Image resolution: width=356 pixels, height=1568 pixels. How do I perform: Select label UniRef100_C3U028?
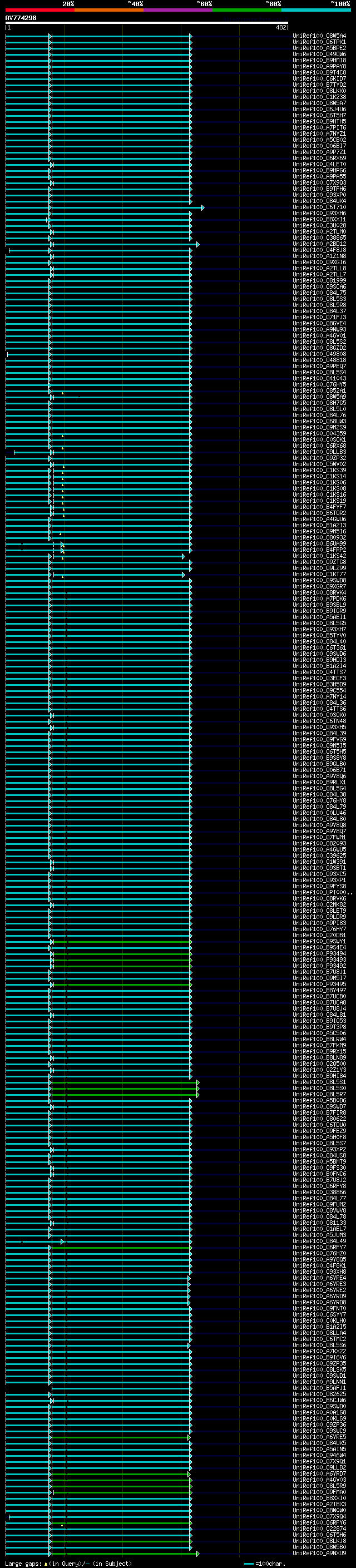319,226
